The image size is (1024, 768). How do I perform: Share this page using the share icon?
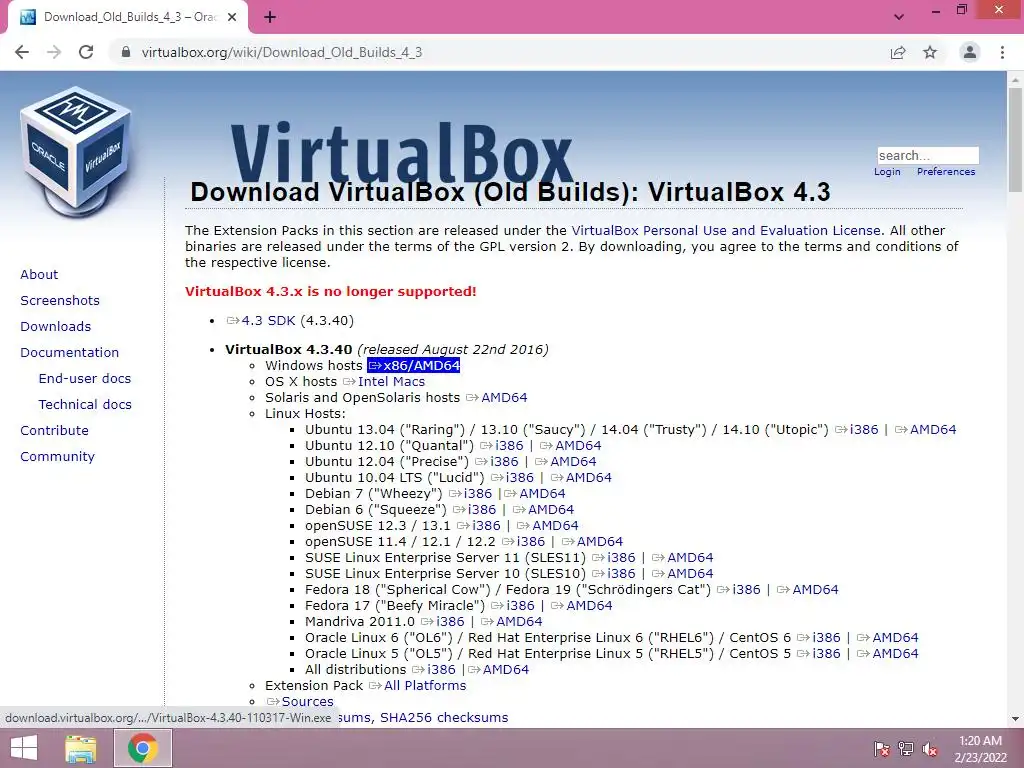pos(898,52)
